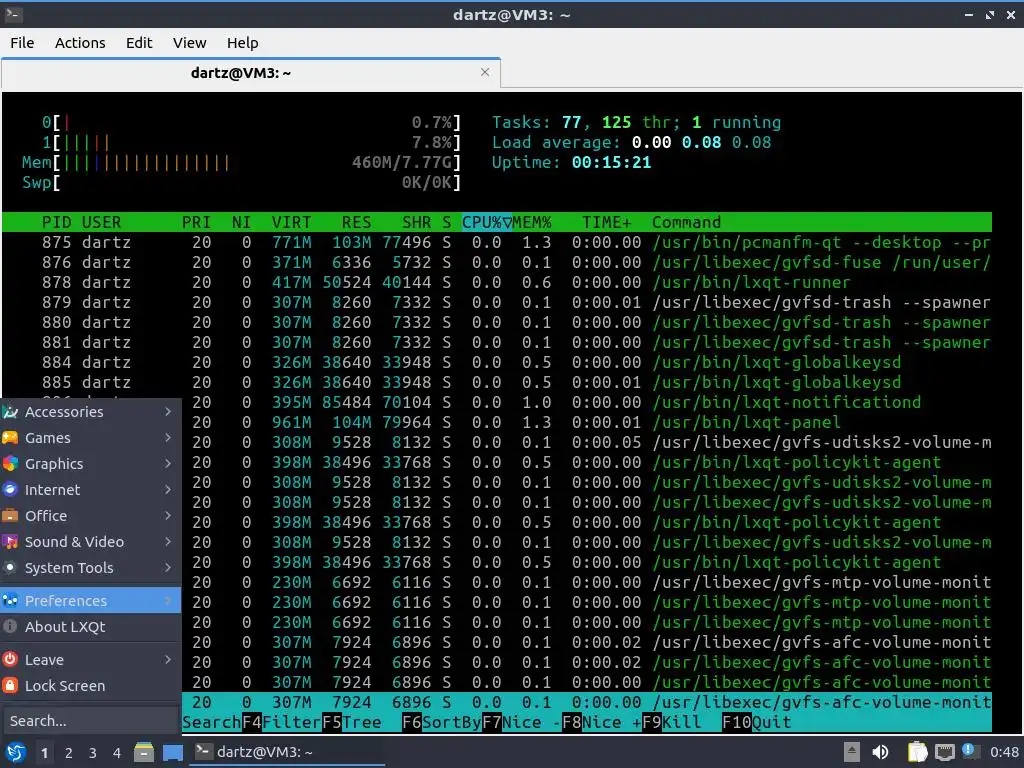Open the volume speaker icon in tray
The image size is (1024, 768).
coord(880,752)
